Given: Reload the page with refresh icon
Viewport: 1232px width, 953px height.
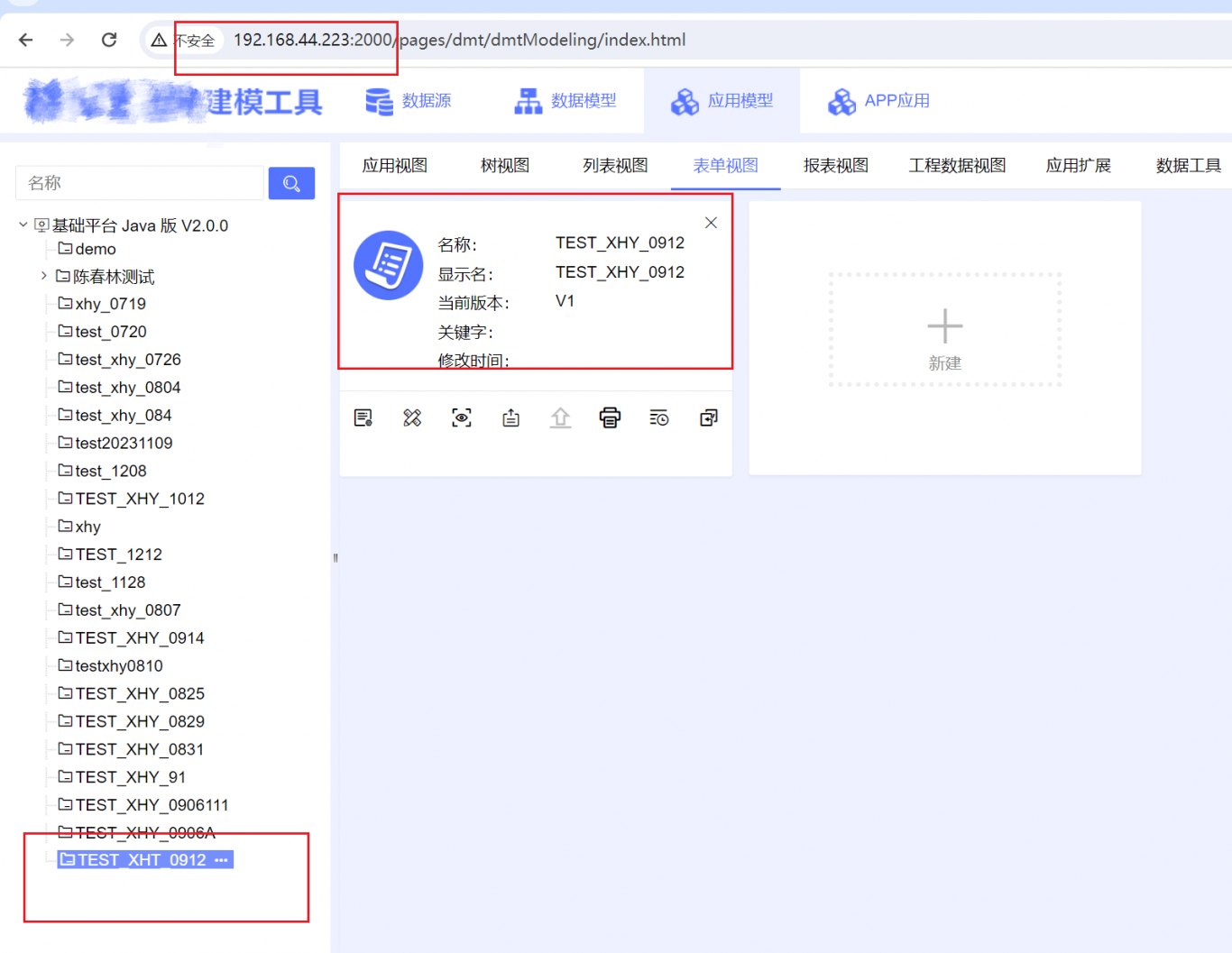Looking at the screenshot, I should coord(109,40).
